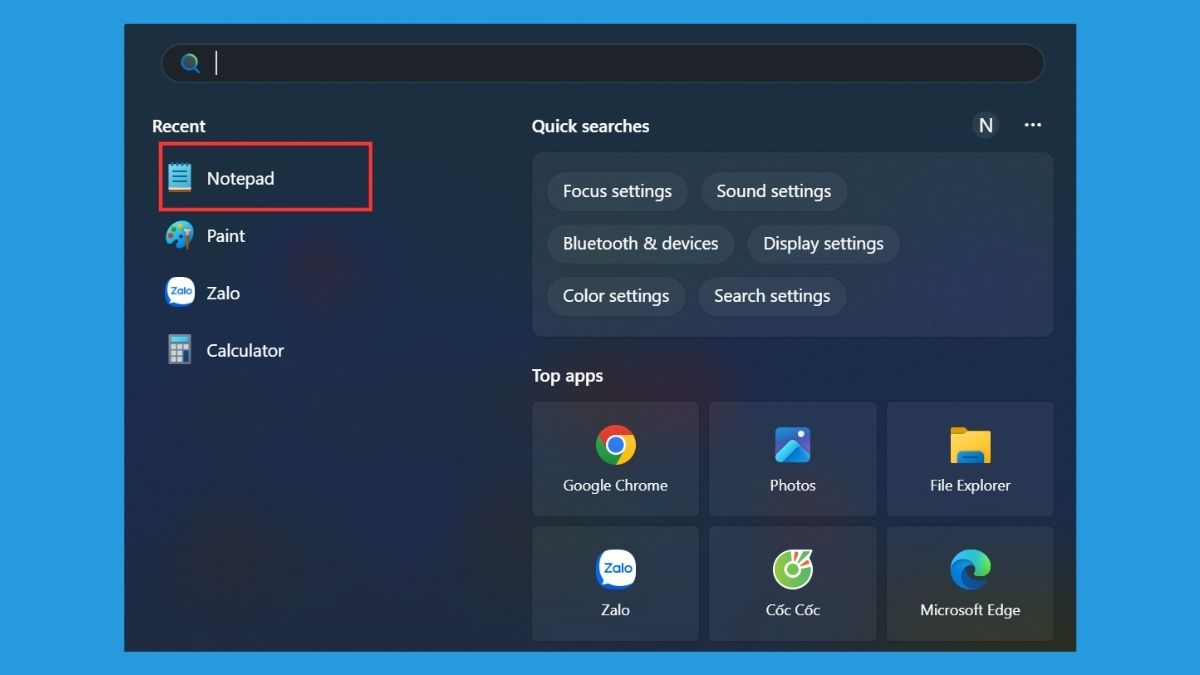Image resolution: width=1200 pixels, height=675 pixels.
Task: Launch Zalo from the Top apps grid
Action: click(x=615, y=584)
